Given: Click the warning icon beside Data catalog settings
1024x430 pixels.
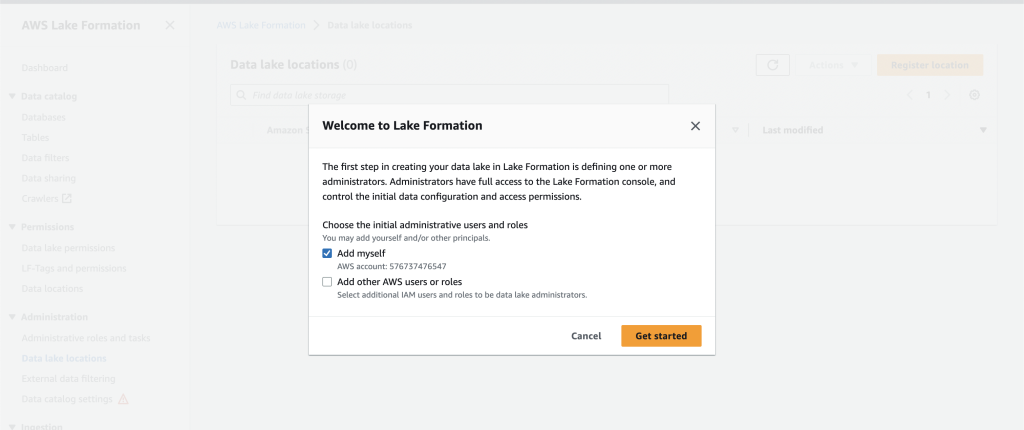Looking at the screenshot, I should [123, 399].
